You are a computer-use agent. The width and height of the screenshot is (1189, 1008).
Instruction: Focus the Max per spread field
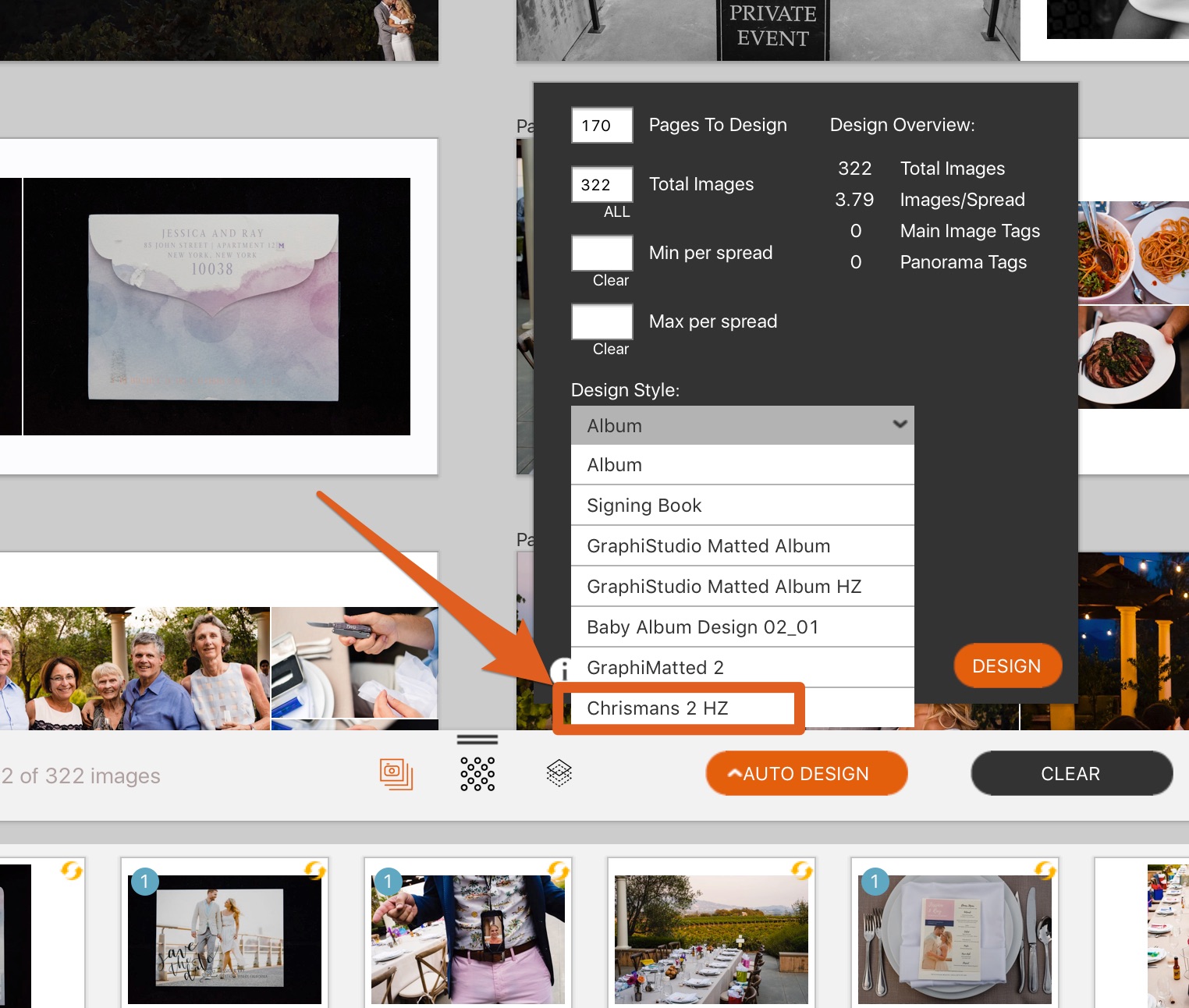tap(602, 321)
